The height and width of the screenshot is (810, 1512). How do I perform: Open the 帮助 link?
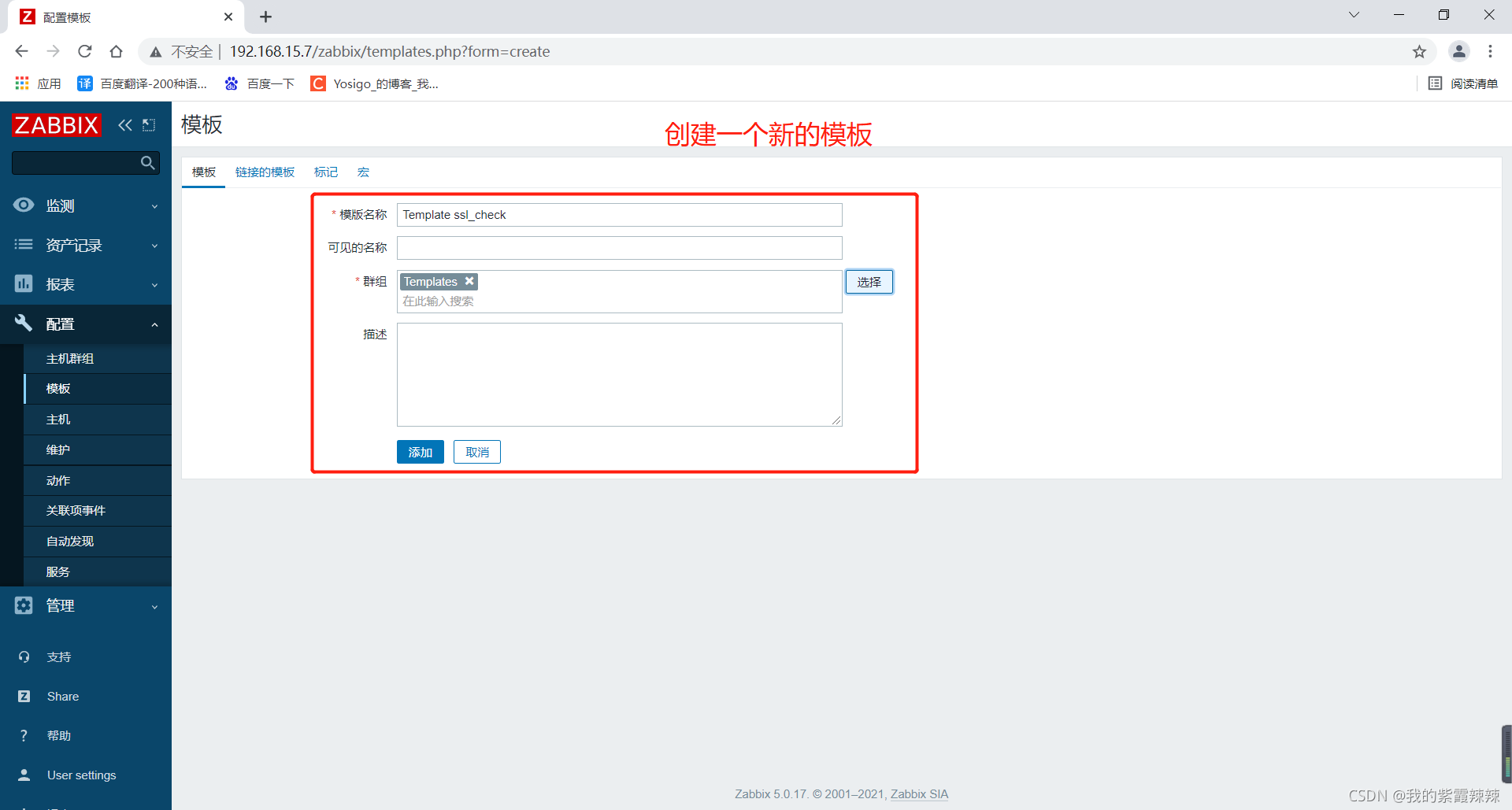(59, 735)
